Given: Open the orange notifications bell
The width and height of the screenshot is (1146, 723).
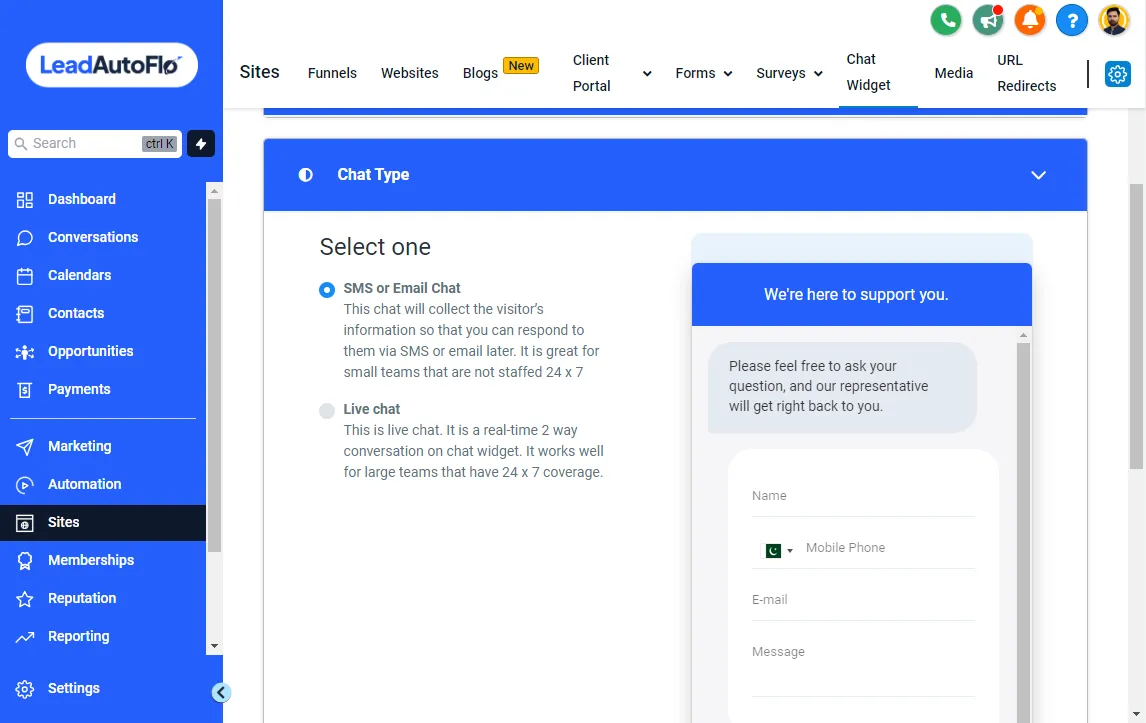Looking at the screenshot, I should coord(1030,20).
